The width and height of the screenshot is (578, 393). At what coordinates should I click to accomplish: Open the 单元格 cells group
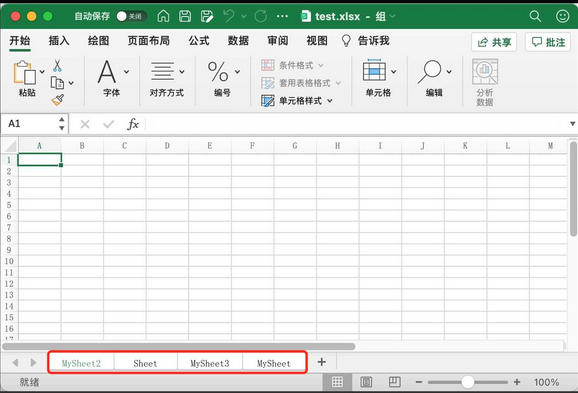(379, 78)
